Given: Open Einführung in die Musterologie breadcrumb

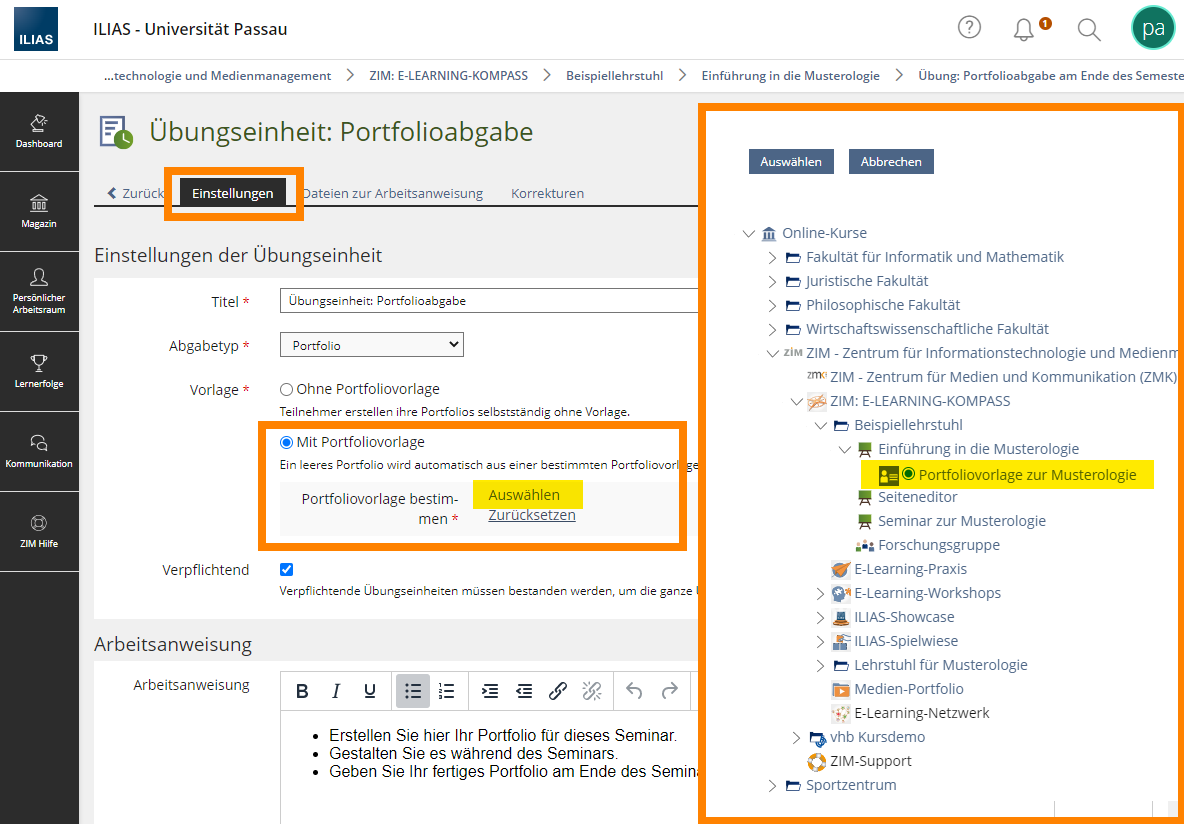Looking at the screenshot, I should pos(791,76).
